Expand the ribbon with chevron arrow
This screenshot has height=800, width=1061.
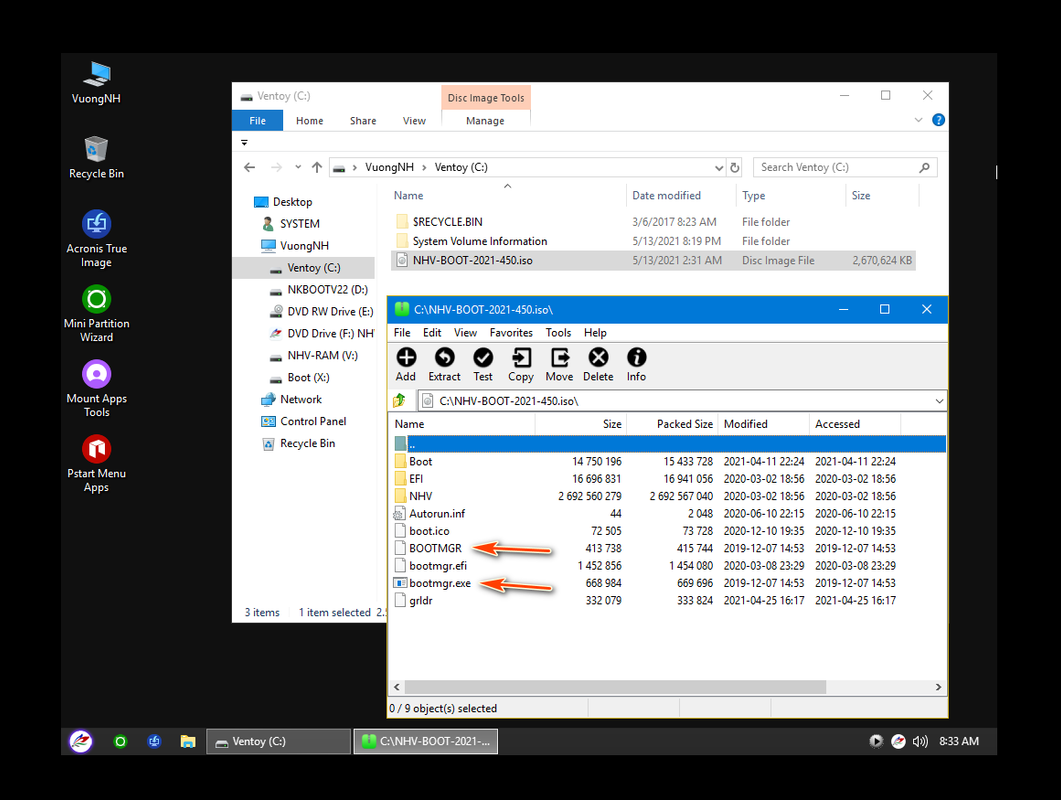click(x=918, y=120)
